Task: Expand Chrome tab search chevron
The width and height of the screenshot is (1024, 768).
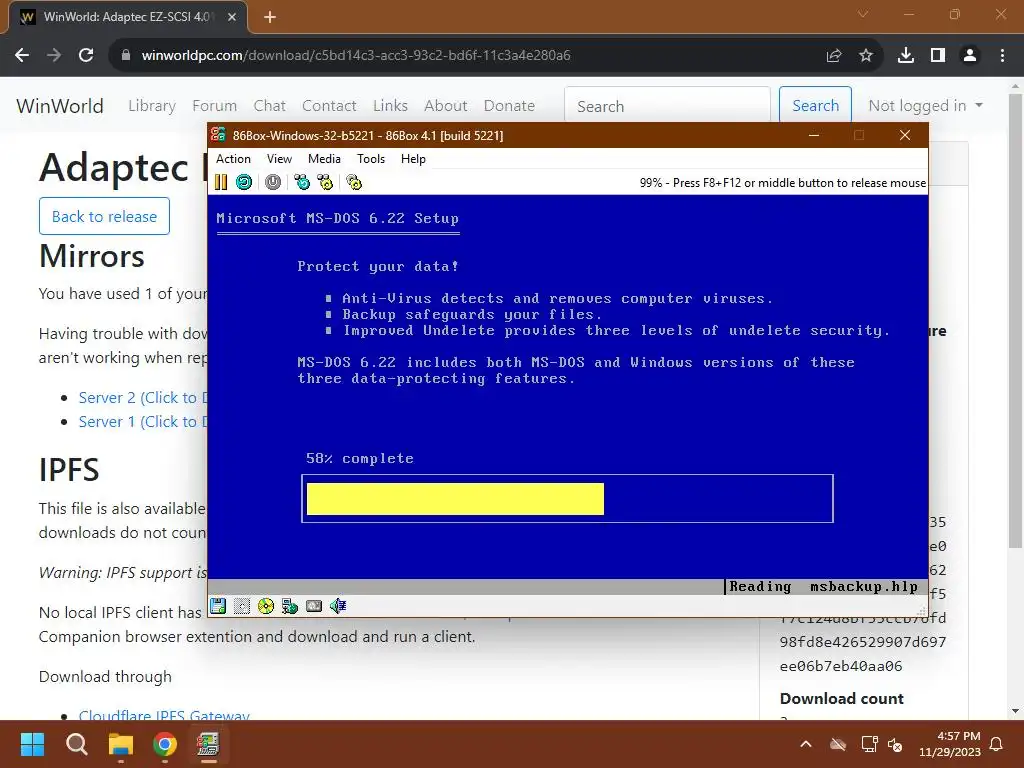Action: click(863, 14)
